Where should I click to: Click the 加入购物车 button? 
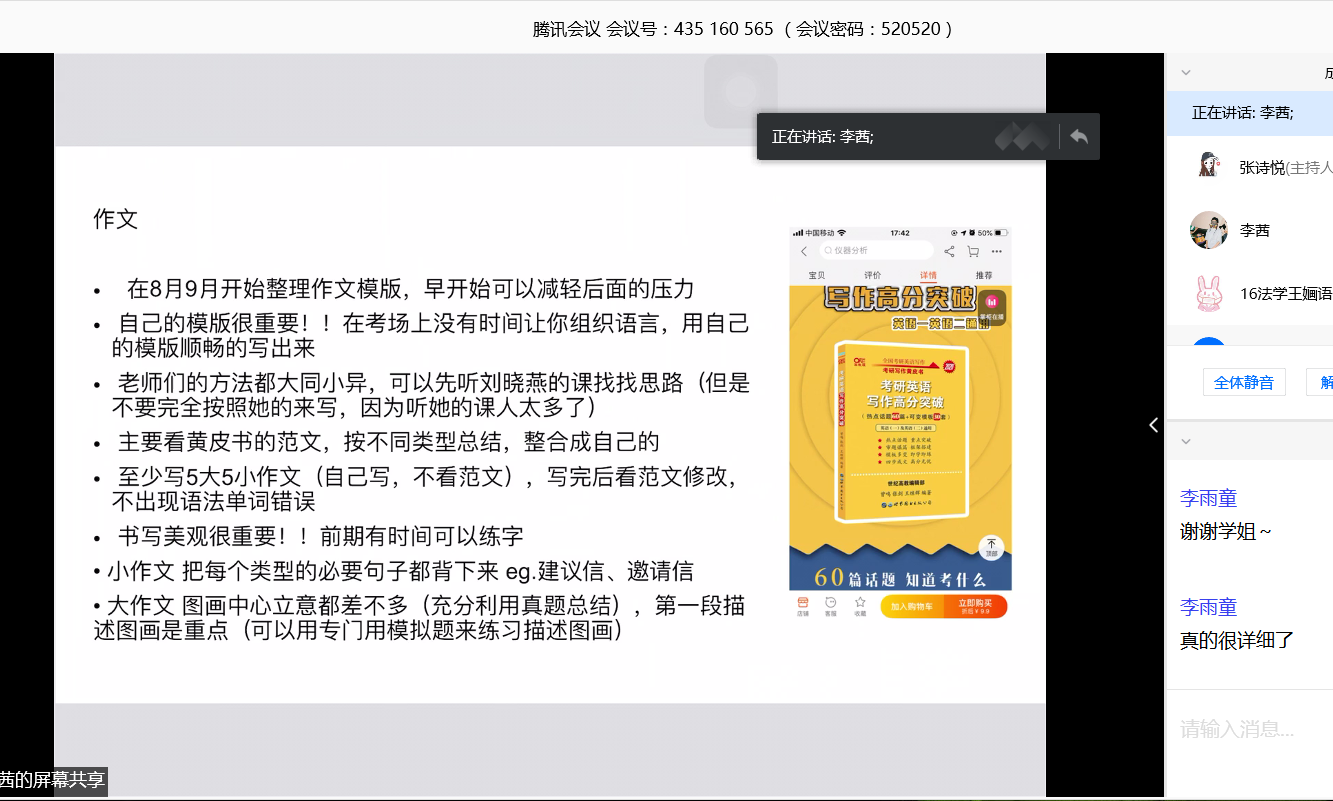912,606
